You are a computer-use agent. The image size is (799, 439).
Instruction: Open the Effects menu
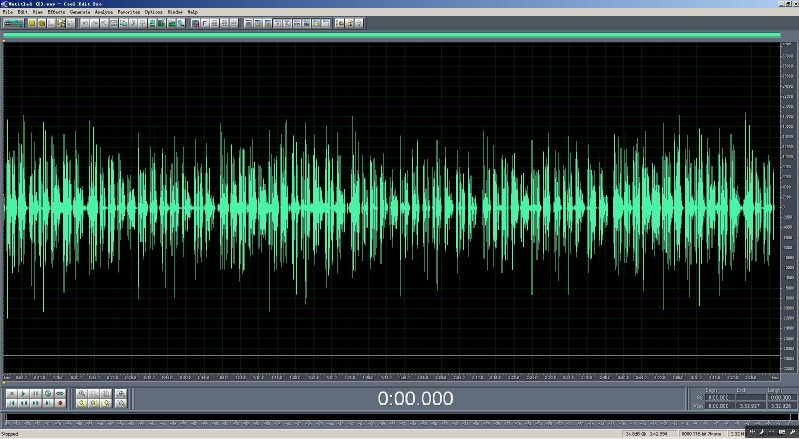(x=56, y=12)
